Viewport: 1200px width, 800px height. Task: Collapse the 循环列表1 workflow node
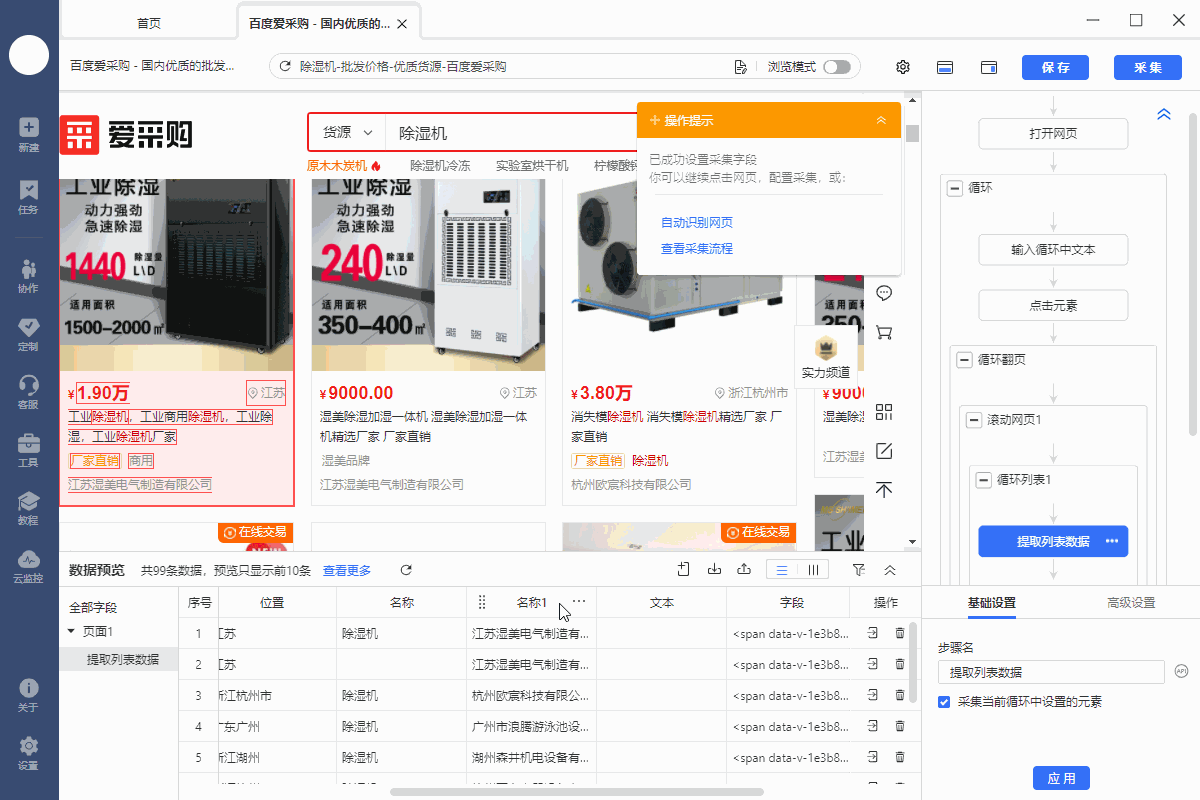(984, 480)
